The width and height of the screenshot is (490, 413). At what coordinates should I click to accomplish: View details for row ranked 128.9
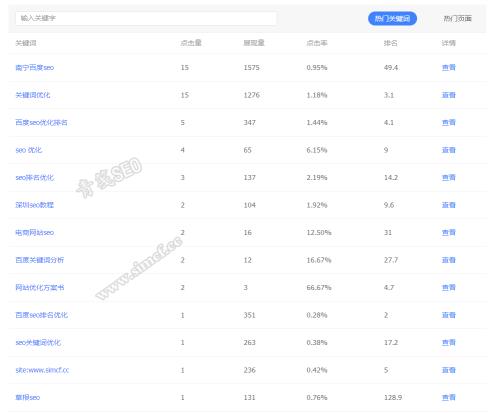pyautogui.click(x=449, y=397)
